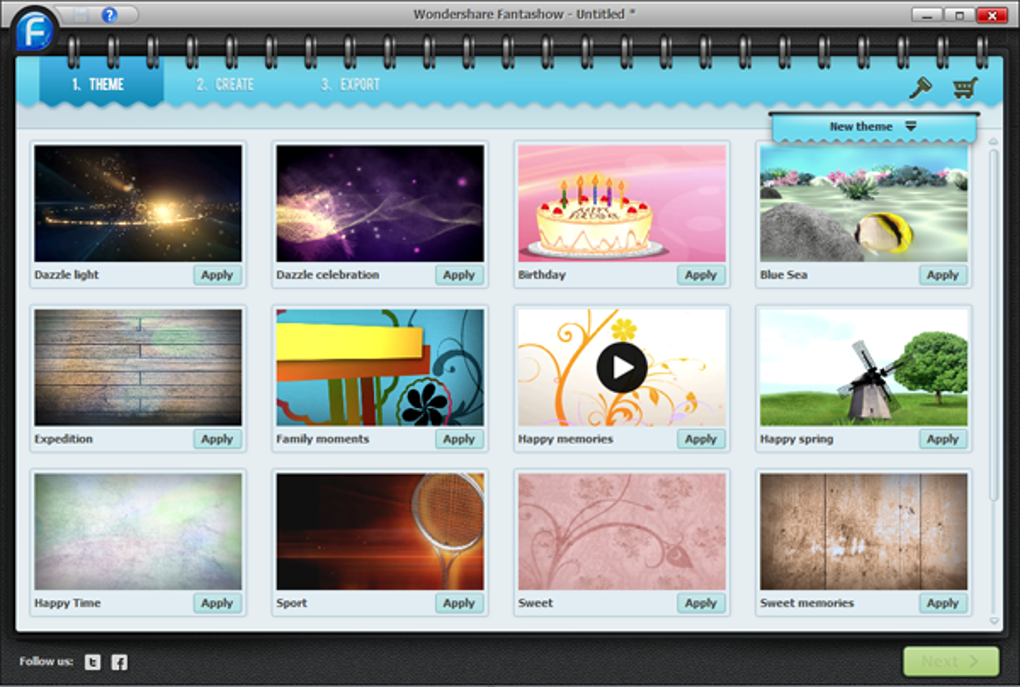
Task: Select the Family moments thumbnail
Action: tap(380, 368)
